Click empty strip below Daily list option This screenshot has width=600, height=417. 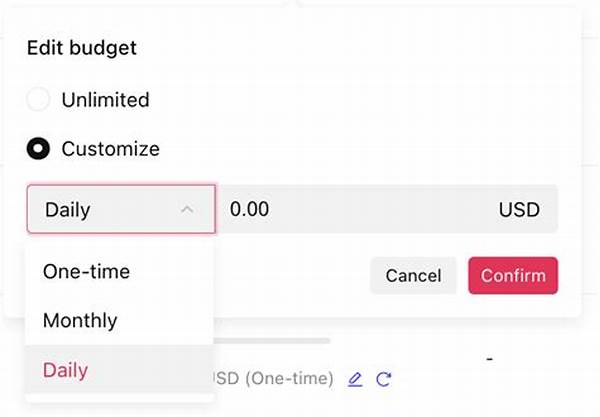click(x=119, y=397)
